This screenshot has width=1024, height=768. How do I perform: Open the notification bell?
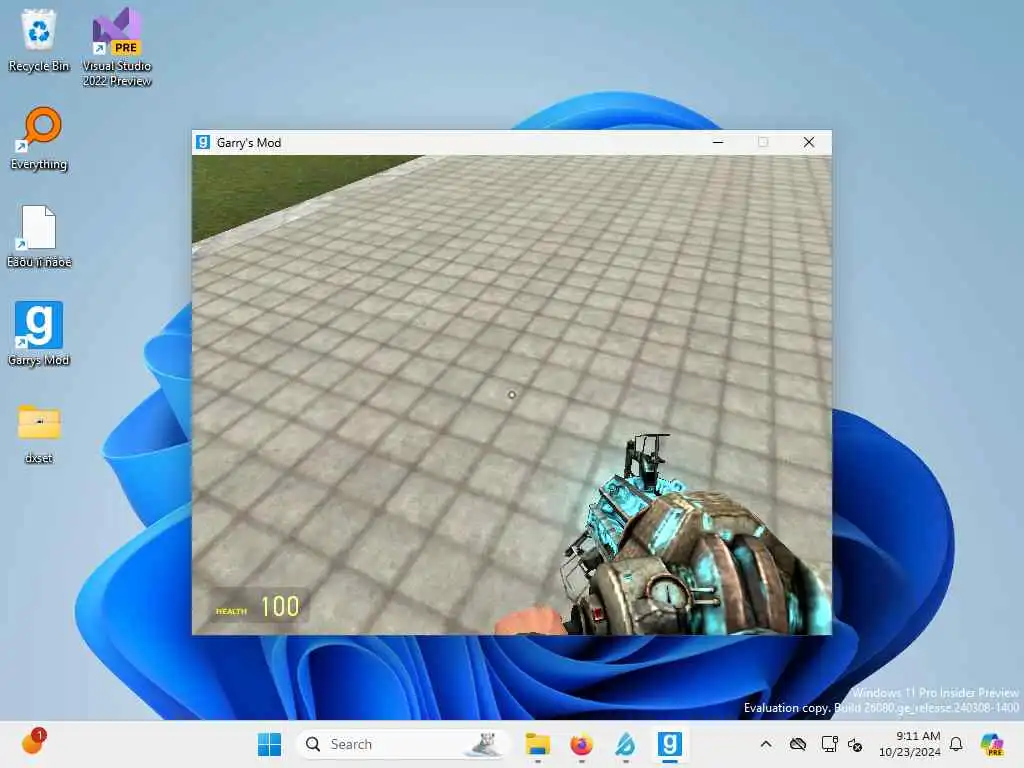click(x=956, y=744)
